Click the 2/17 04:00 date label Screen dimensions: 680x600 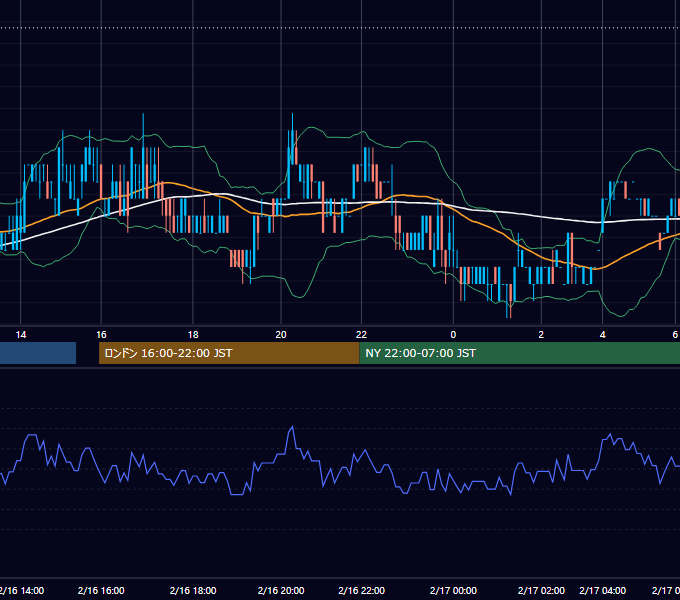point(602,590)
